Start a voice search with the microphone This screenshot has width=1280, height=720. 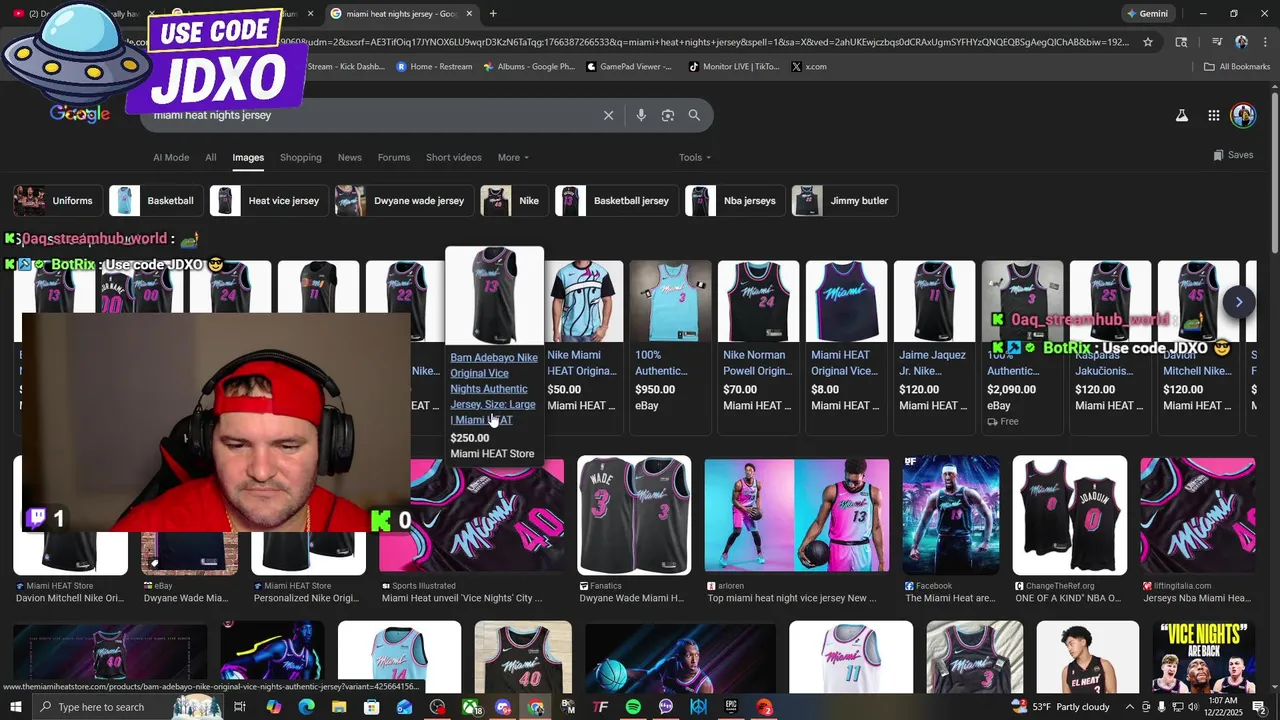click(641, 115)
